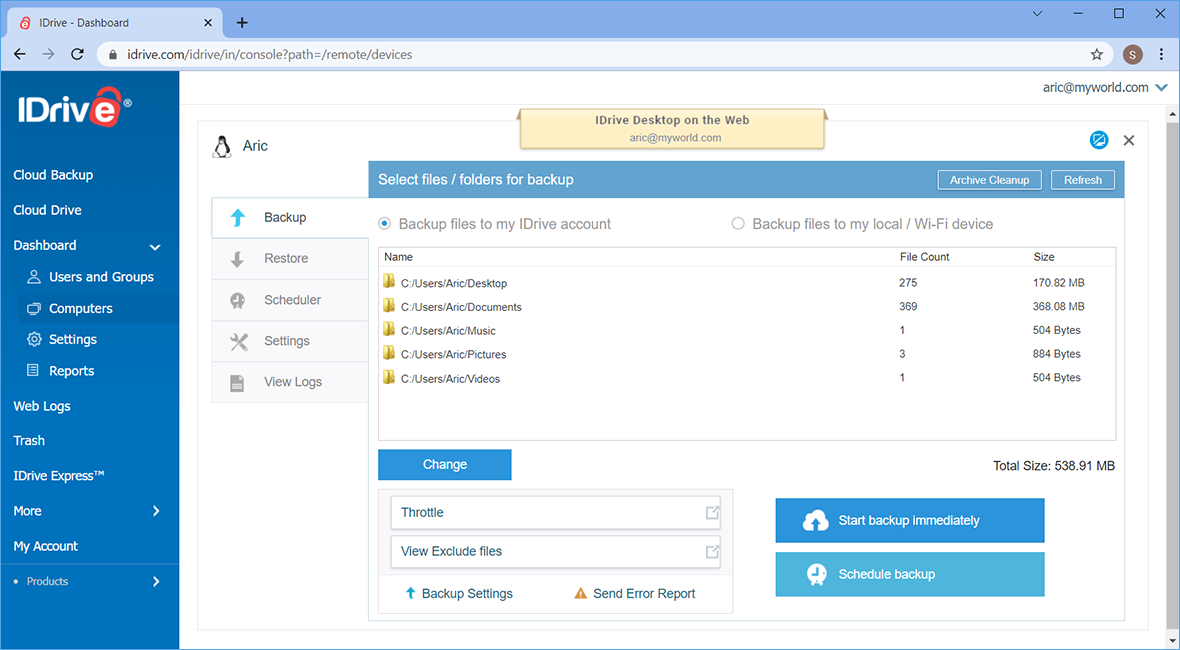1180x650 pixels.
Task: Expand the Products submenu arrow
Action: [157, 582]
